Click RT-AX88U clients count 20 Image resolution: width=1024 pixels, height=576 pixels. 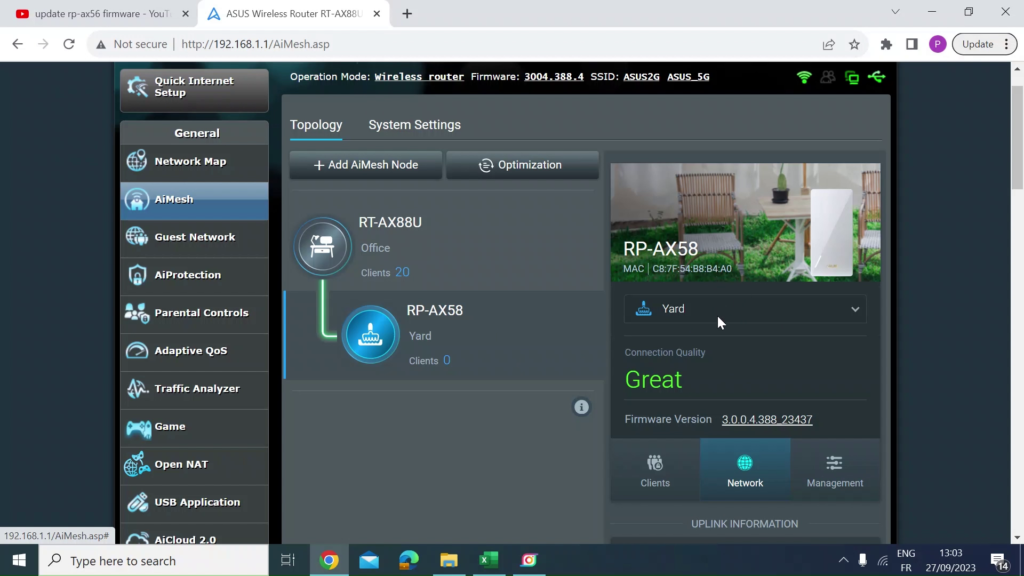(x=402, y=272)
